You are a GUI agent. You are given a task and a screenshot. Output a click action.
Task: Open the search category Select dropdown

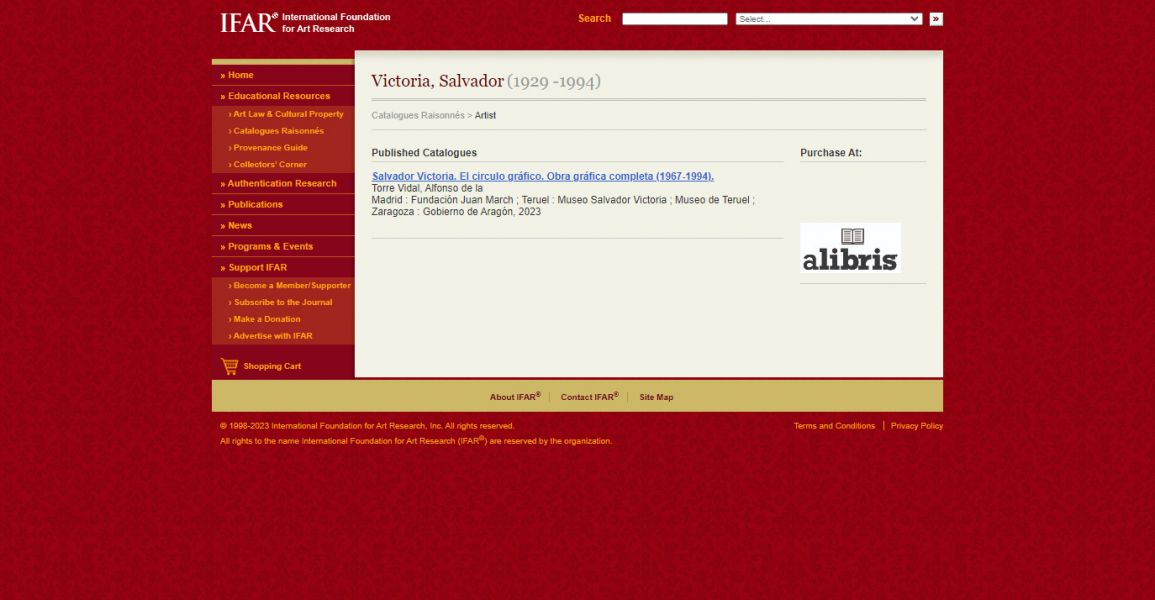(x=828, y=19)
